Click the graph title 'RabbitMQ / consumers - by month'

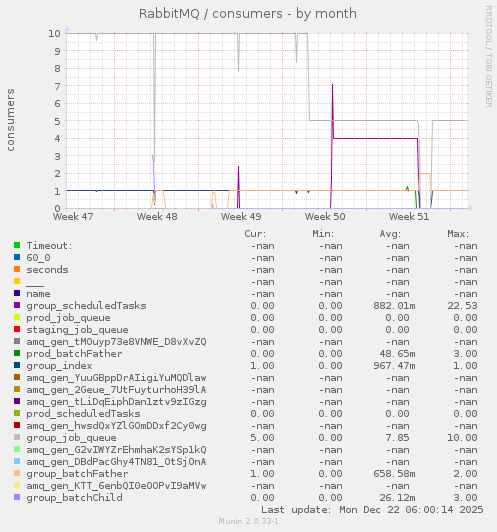click(248, 14)
